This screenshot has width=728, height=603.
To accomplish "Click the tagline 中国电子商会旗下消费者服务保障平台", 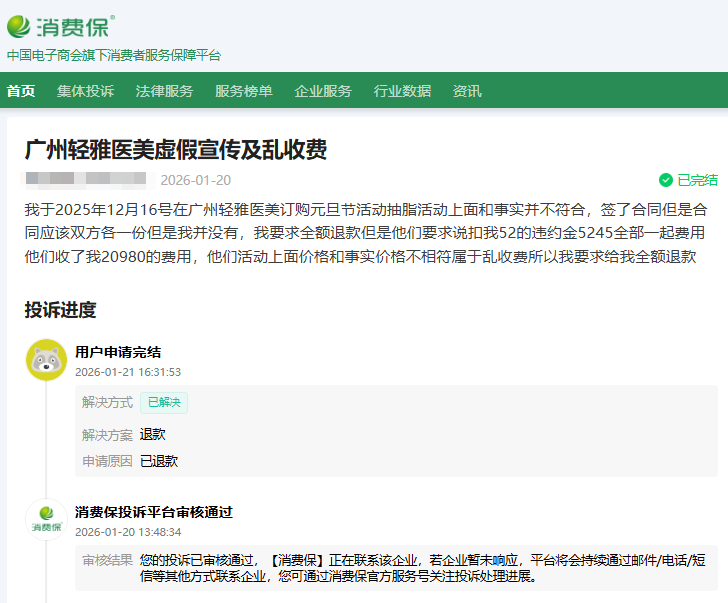I will click(114, 55).
